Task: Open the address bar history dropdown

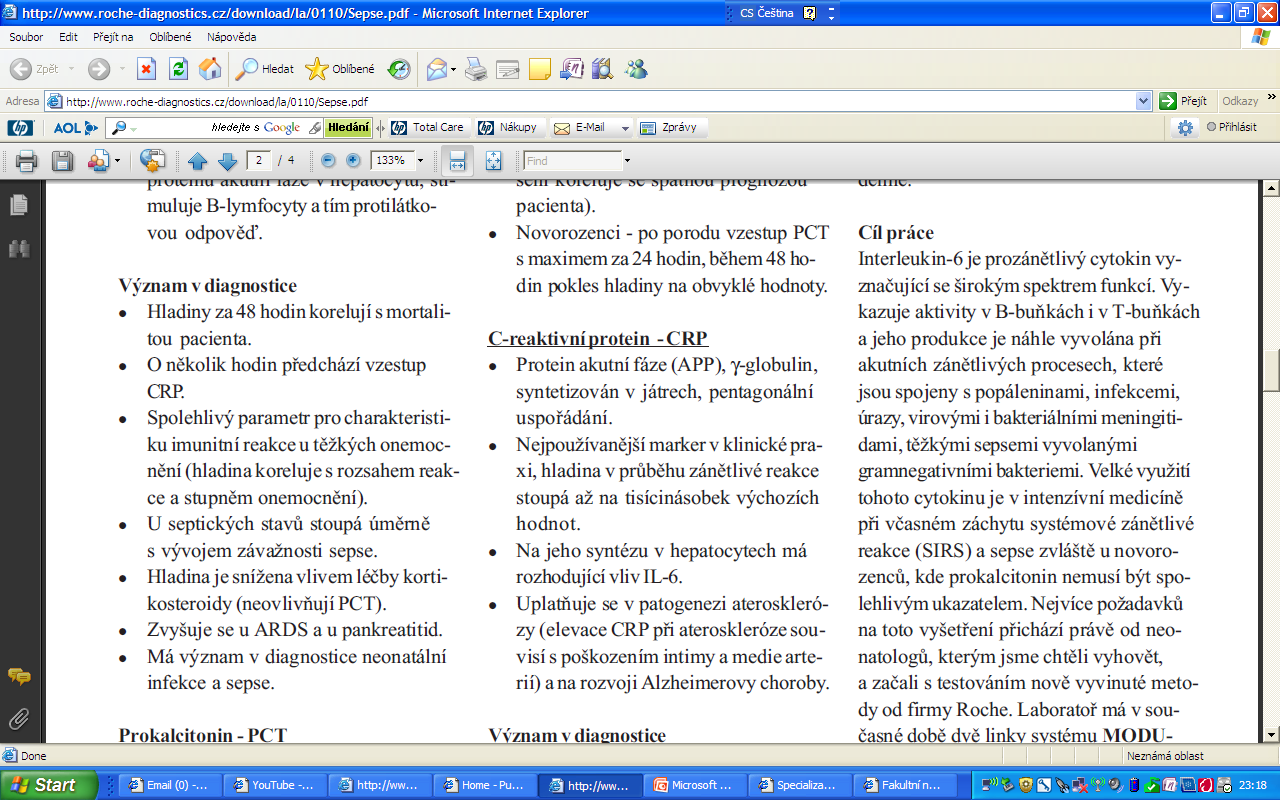Action: (1143, 101)
